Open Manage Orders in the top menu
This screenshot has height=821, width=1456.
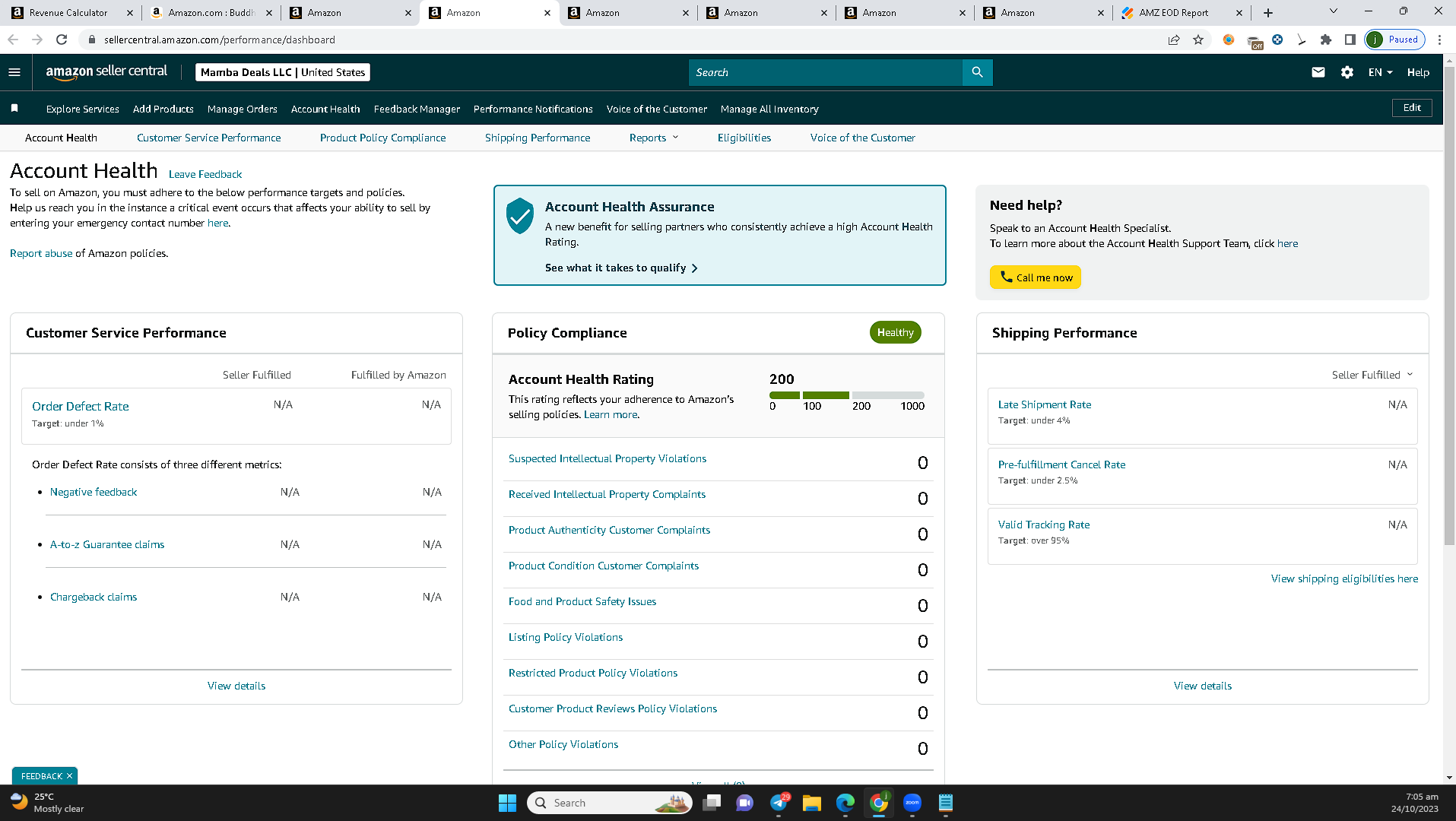pos(242,109)
